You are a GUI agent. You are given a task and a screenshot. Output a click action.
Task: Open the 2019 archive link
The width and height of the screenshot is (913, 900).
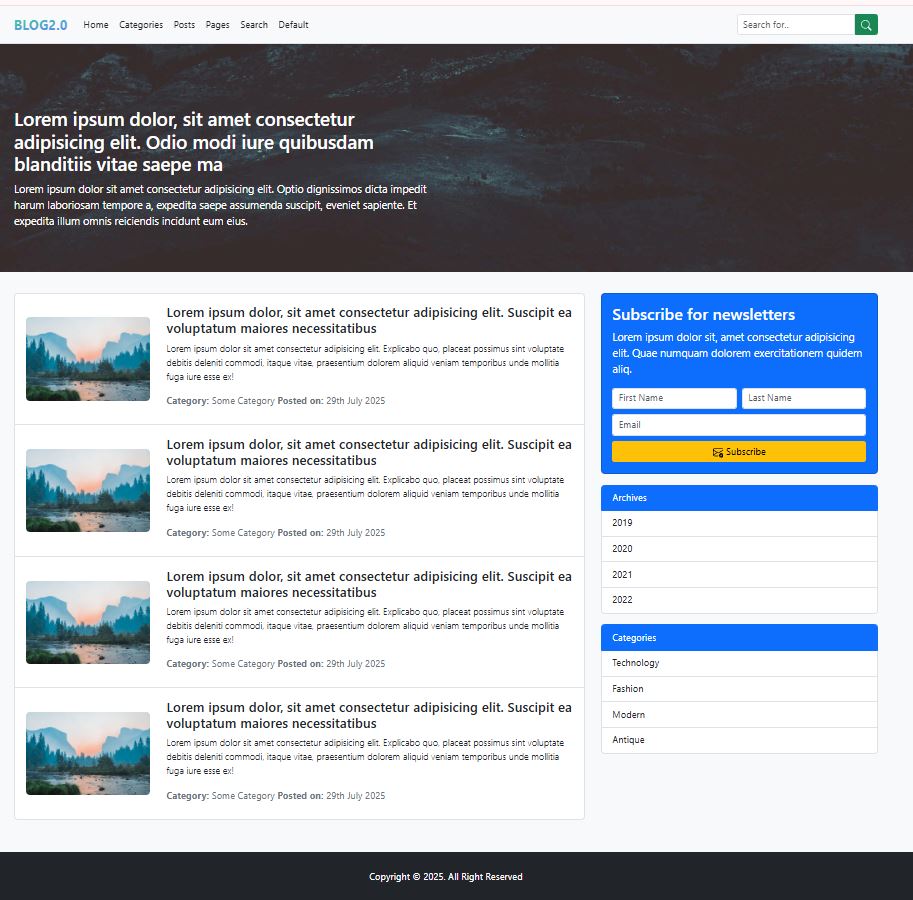point(622,522)
